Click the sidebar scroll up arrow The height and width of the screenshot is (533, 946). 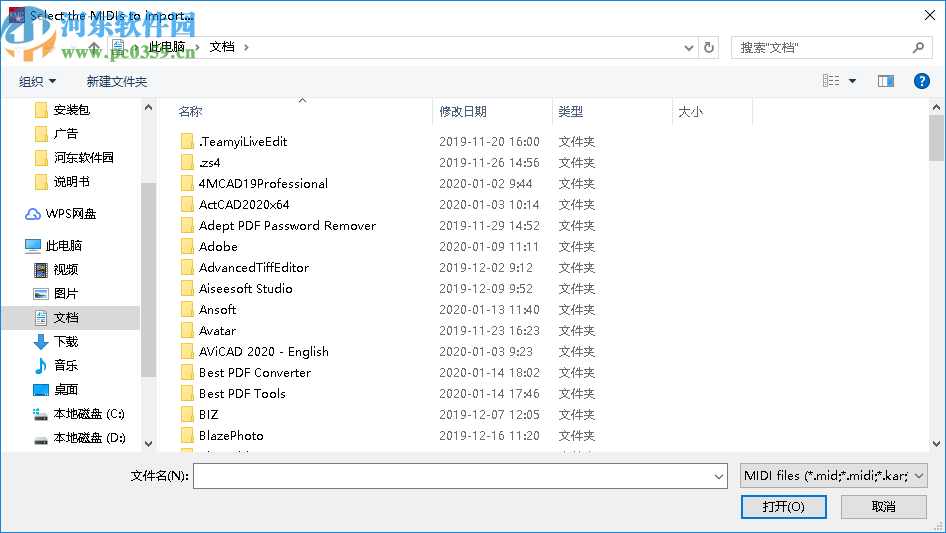(148, 107)
